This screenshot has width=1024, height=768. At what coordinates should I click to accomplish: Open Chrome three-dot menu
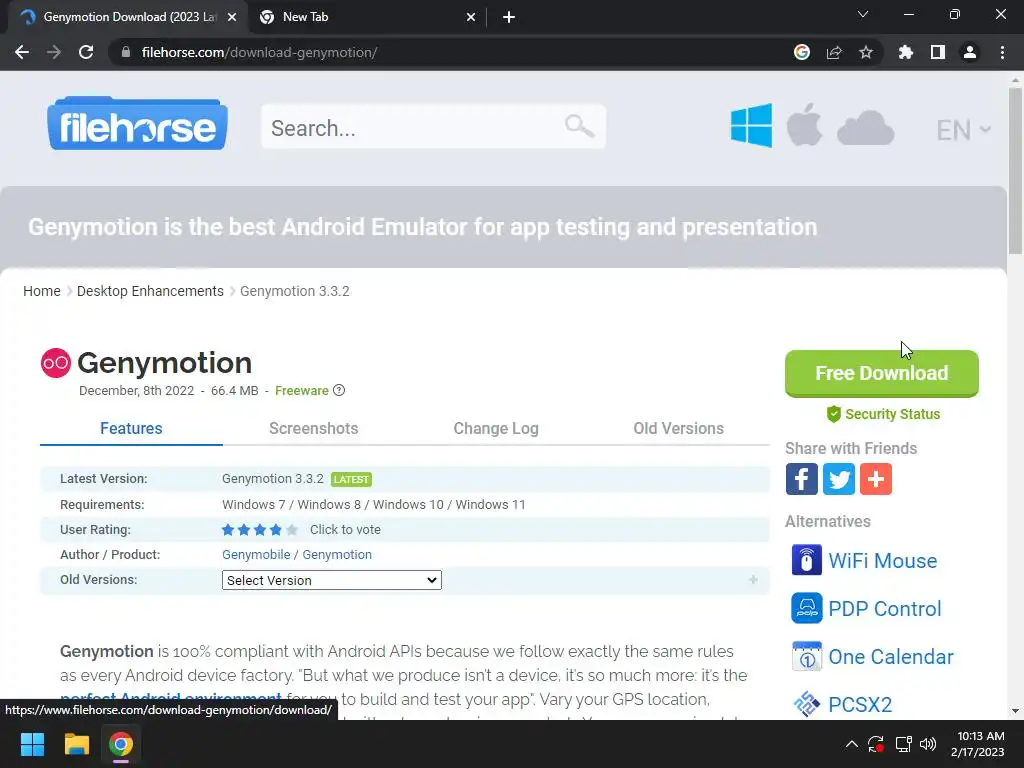click(x=1002, y=52)
